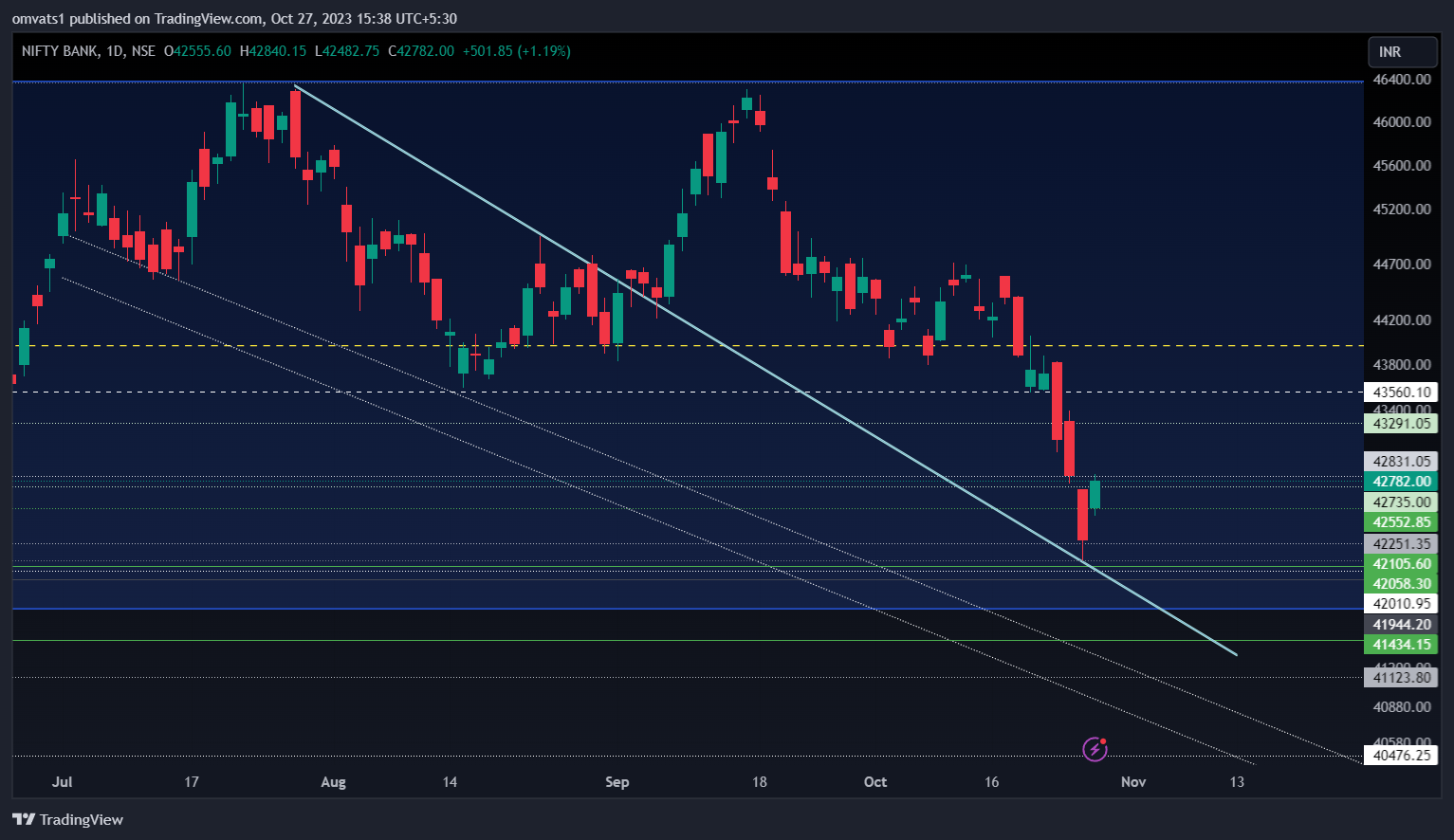The width and height of the screenshot is (1454, 840).
Task: Click the Oct label on time axis
Action: [x=875, y=782]
